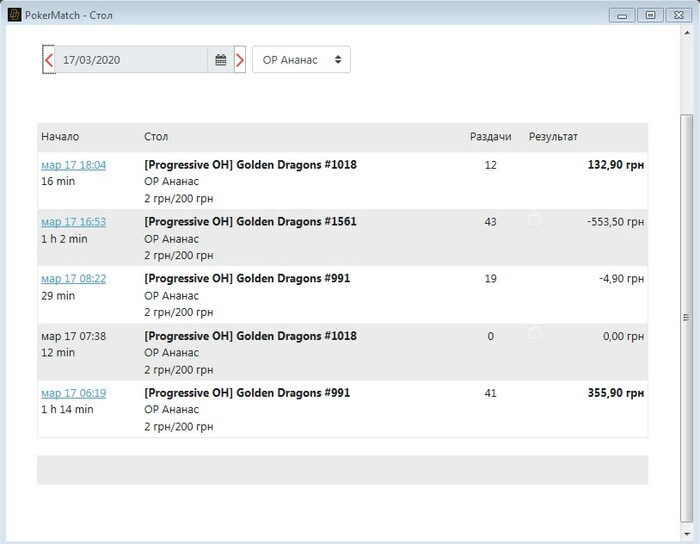Viewport: 700px width, 544px height.
Task: Click the Стол column header
Action: pyautogui.click(x=156, y=137)
